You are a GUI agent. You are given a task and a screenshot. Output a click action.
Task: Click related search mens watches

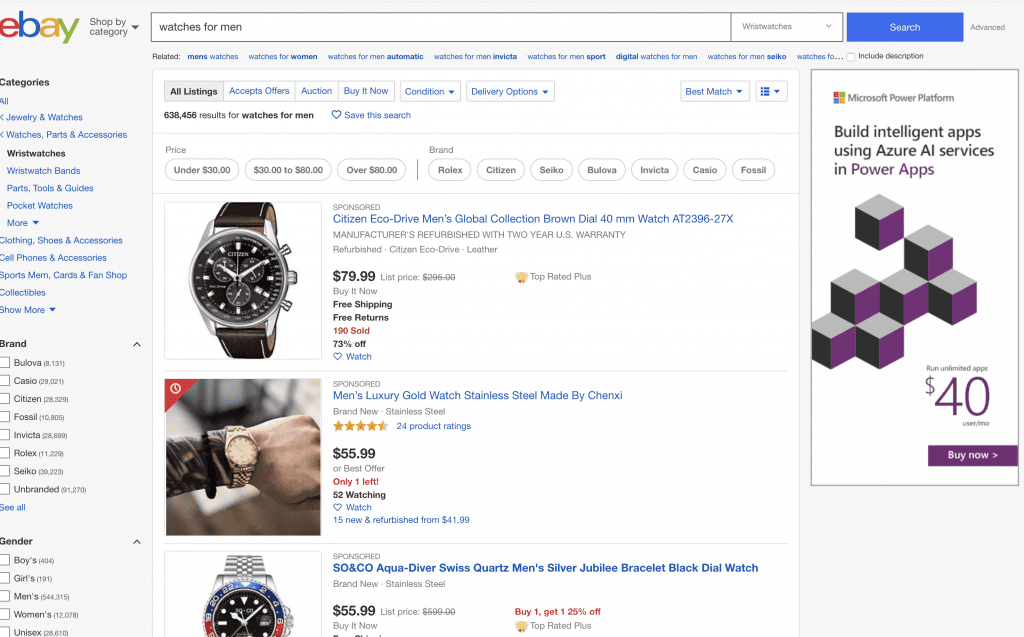(213, 57)
